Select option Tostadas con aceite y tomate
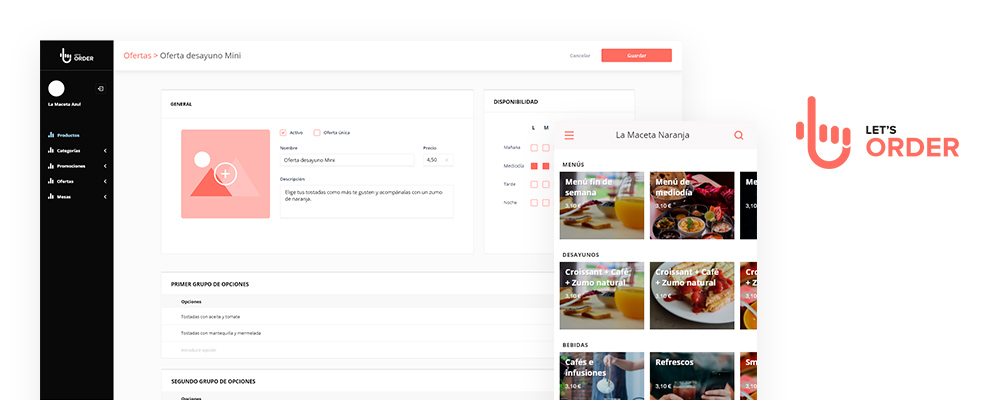This screenshot has height=400, width=1000. tap(210, 316)
